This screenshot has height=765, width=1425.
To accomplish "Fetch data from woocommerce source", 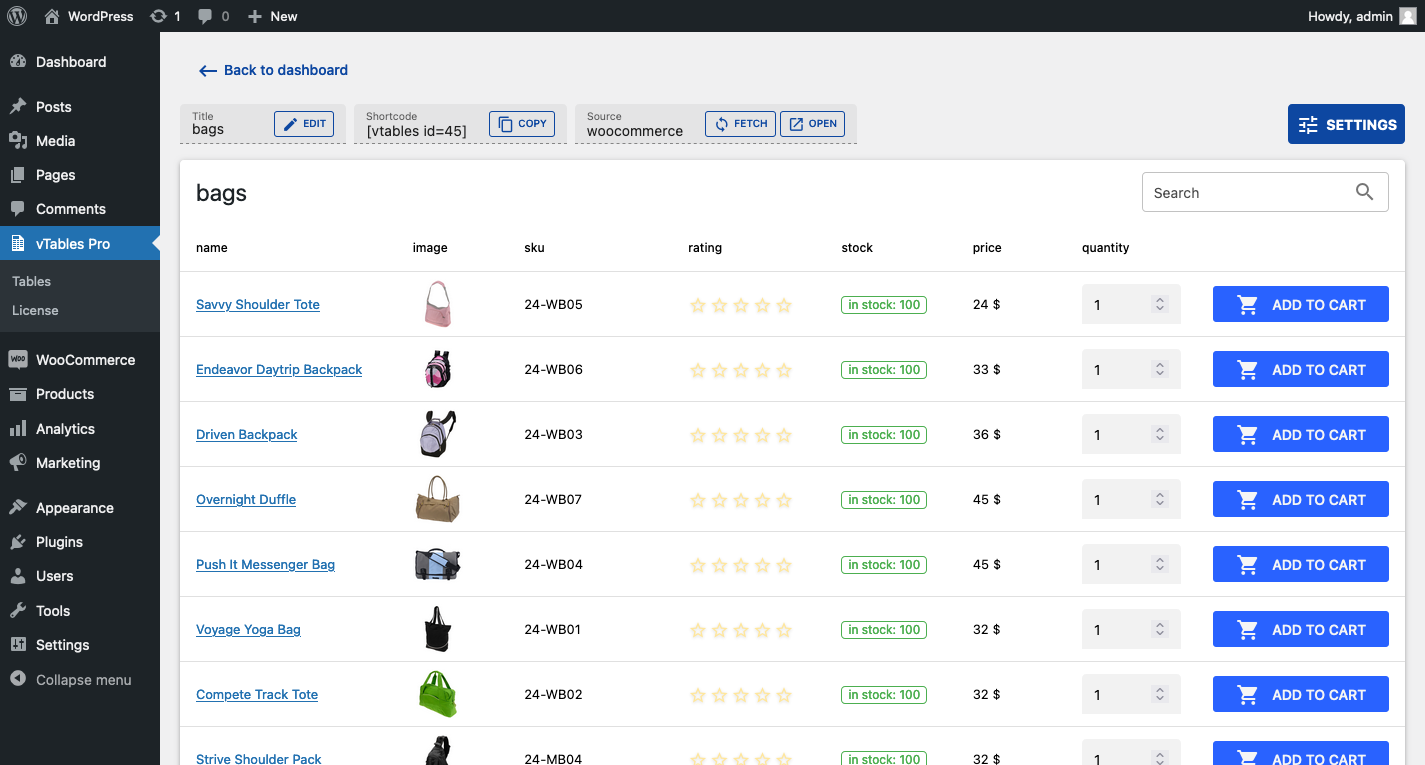I will tap(740, 124).
